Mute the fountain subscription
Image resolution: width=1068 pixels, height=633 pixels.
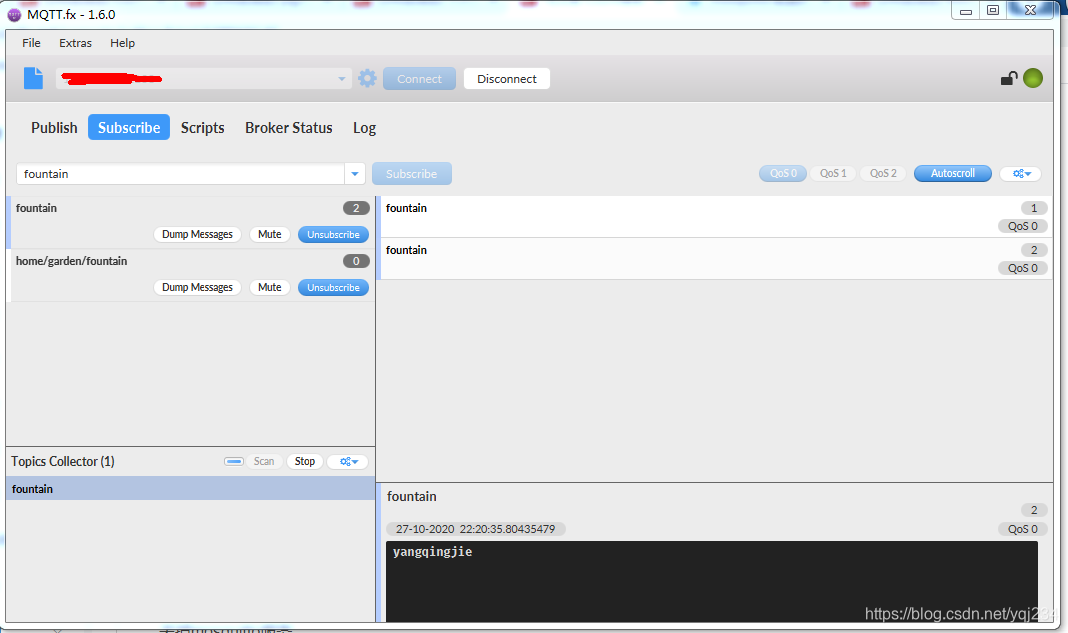click(269, 234)
